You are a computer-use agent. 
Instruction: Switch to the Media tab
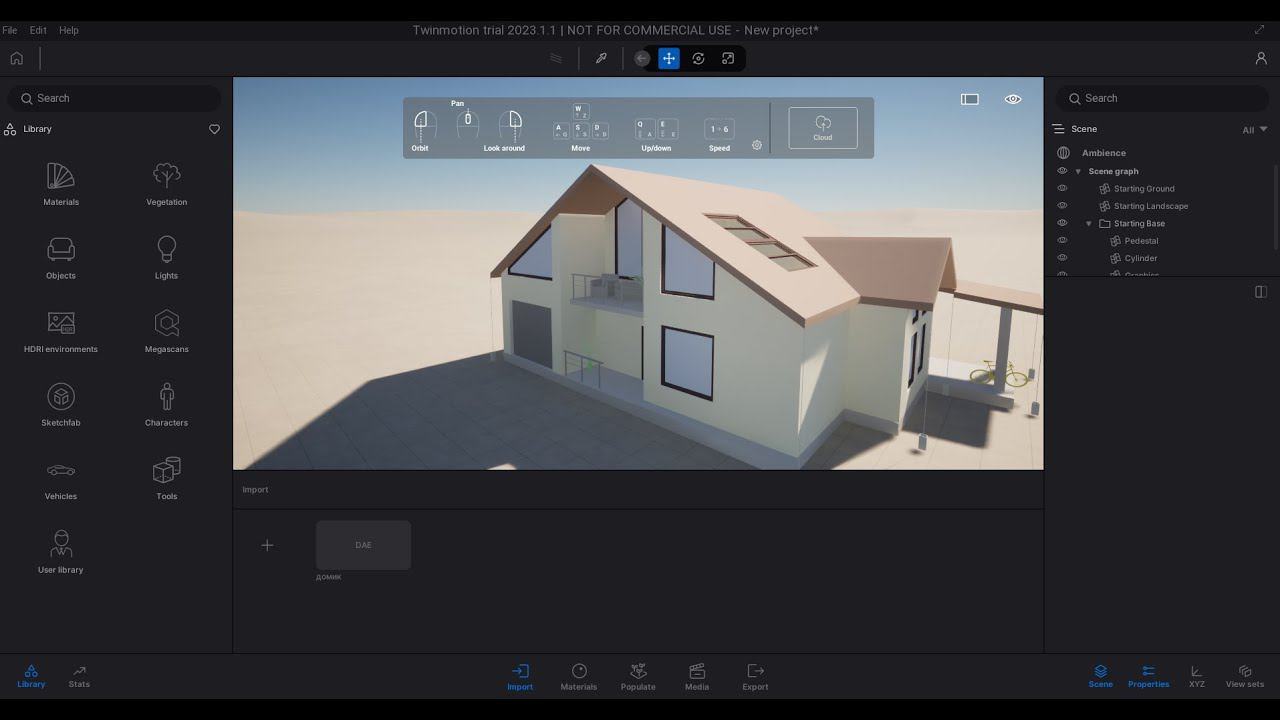[x=697, y=677]
